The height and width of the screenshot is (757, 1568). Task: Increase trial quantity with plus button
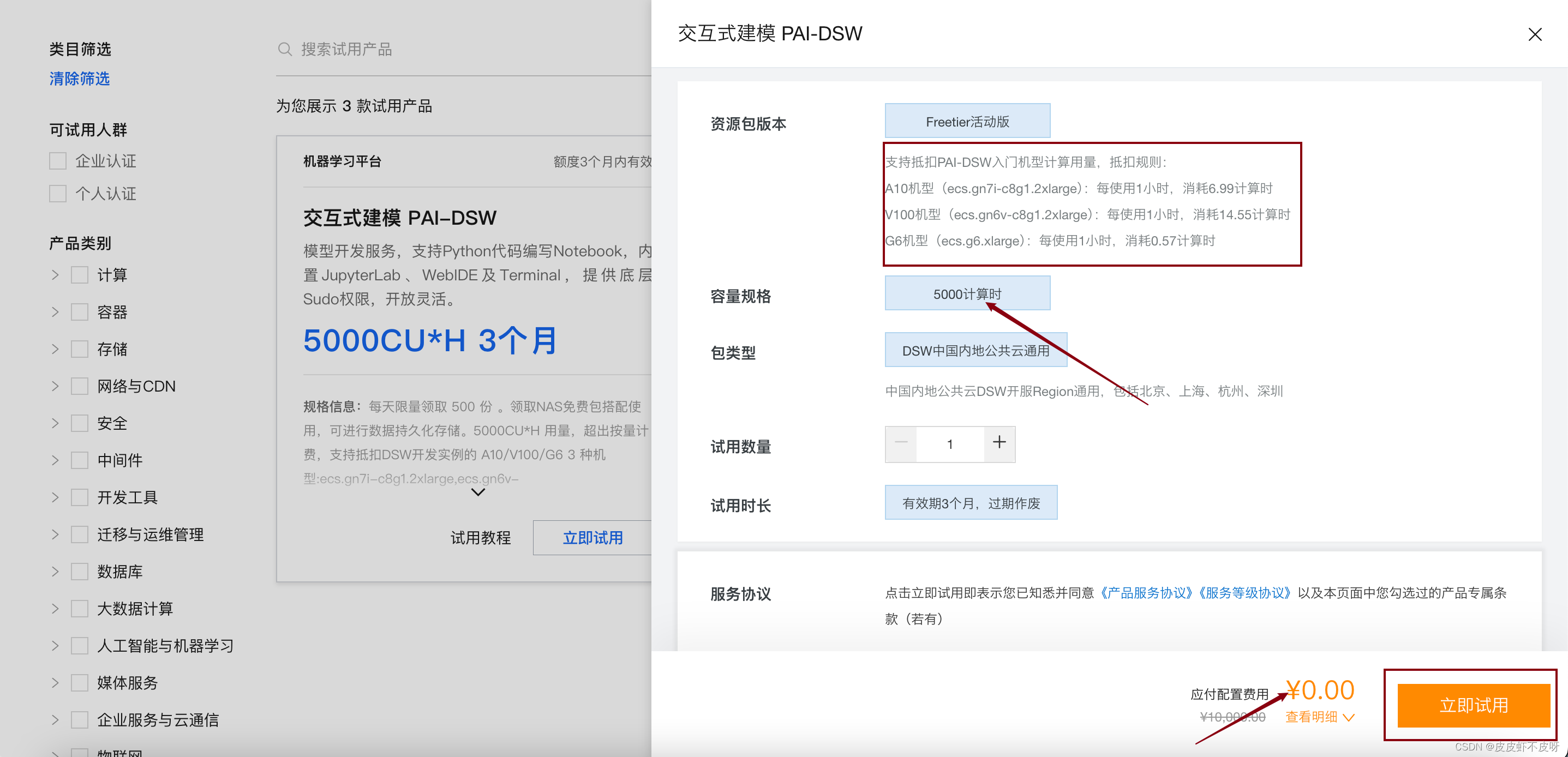(999, 443)
